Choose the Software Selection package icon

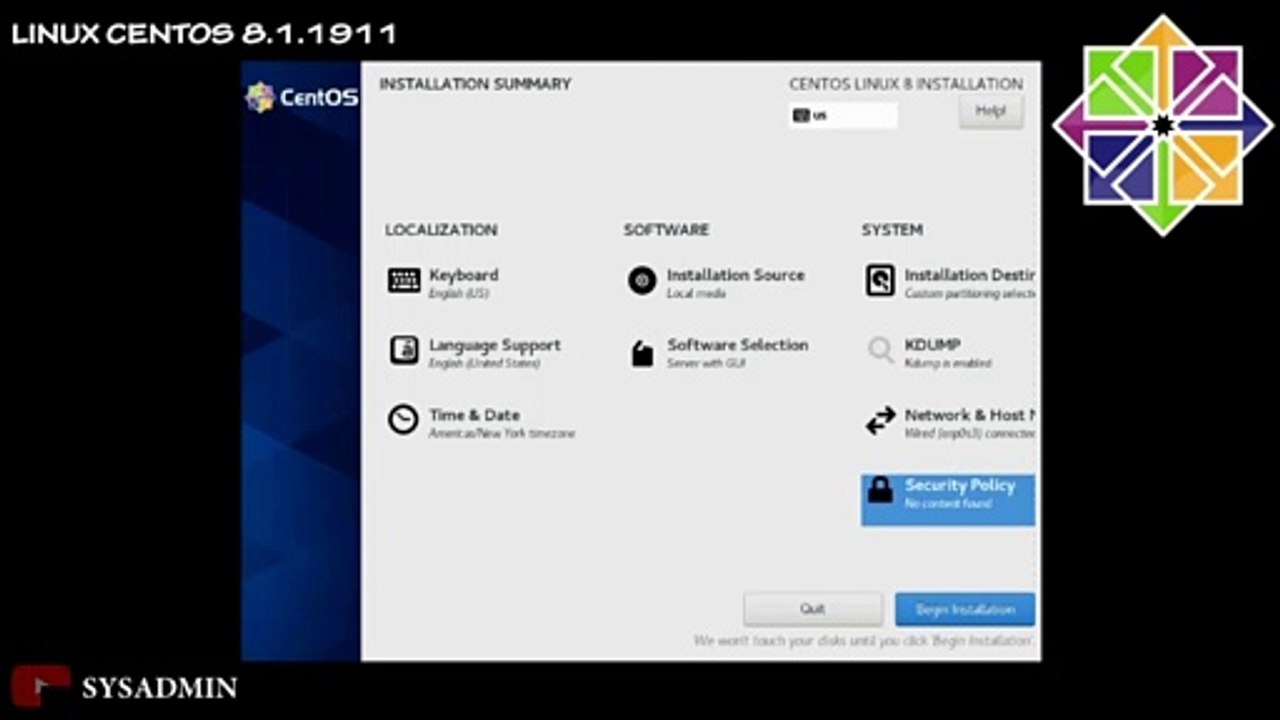(642, 352)
